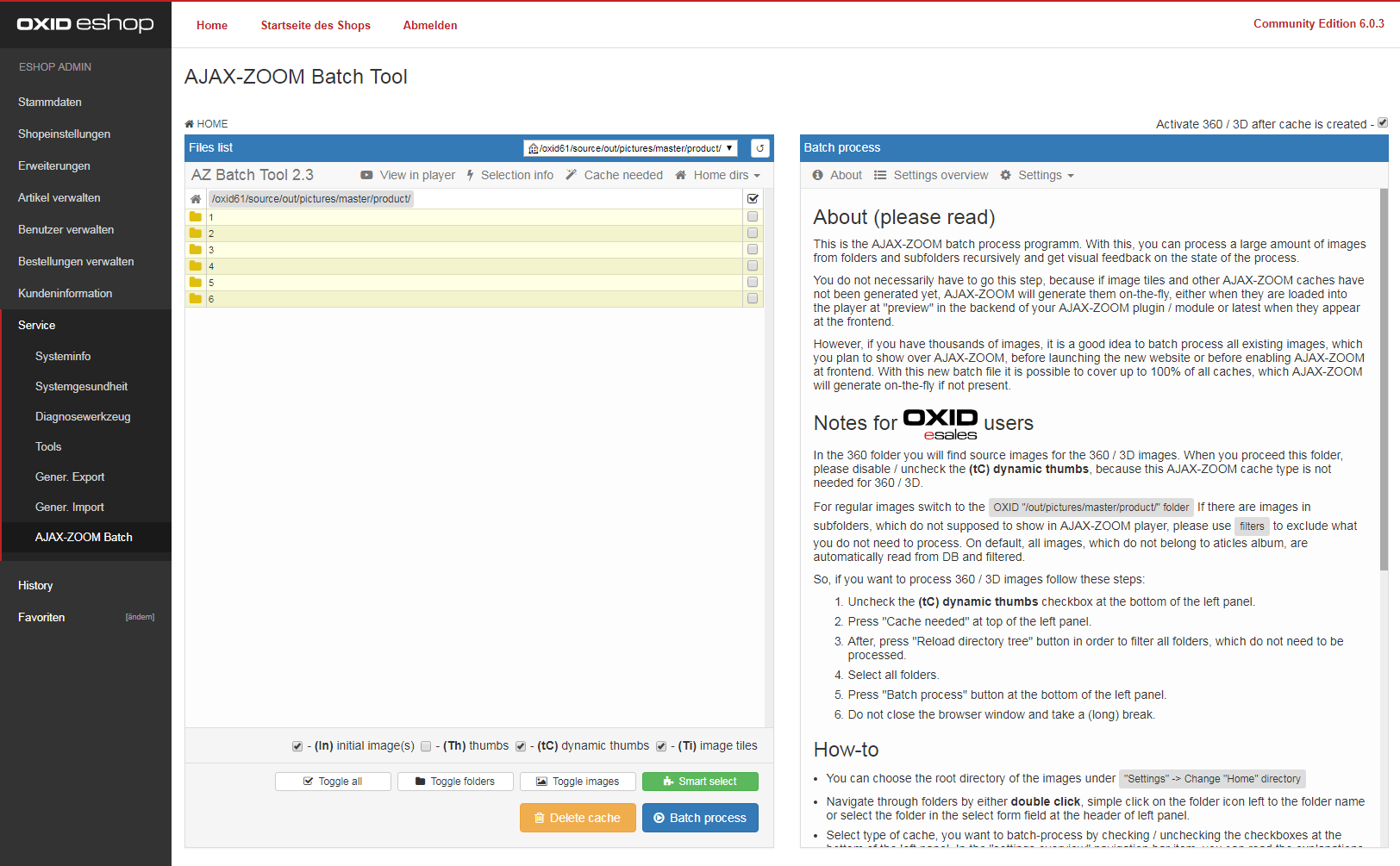The image size is (1400, 866).
Task: Select AJAX-ZOOM Batch menu item
Action: click(85, 537)
